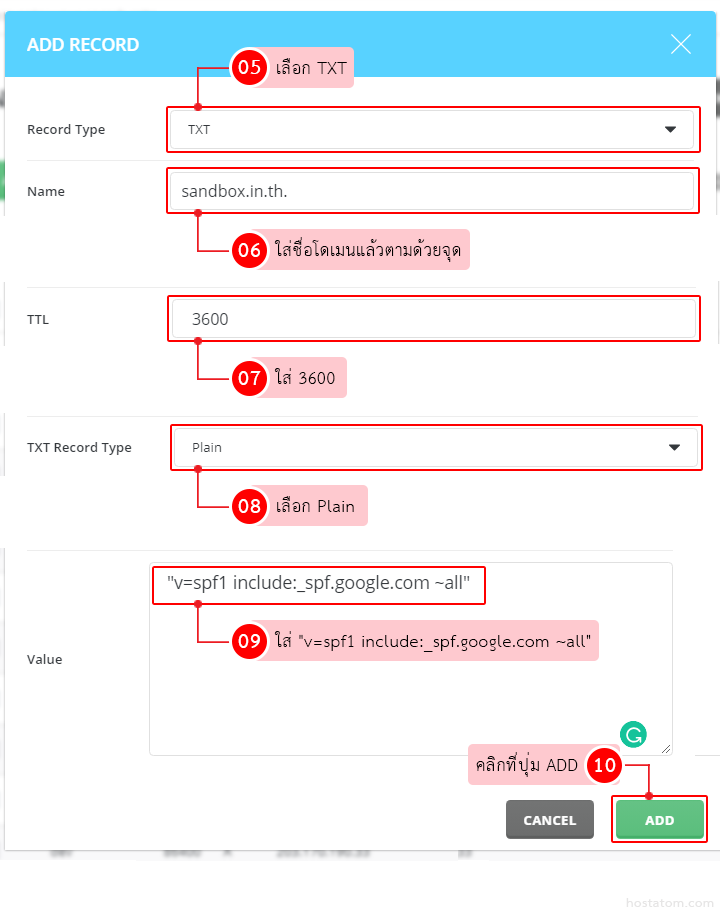Select the red step 07 badge
This screenshot has width=720, height=912.
coord(248,378)
